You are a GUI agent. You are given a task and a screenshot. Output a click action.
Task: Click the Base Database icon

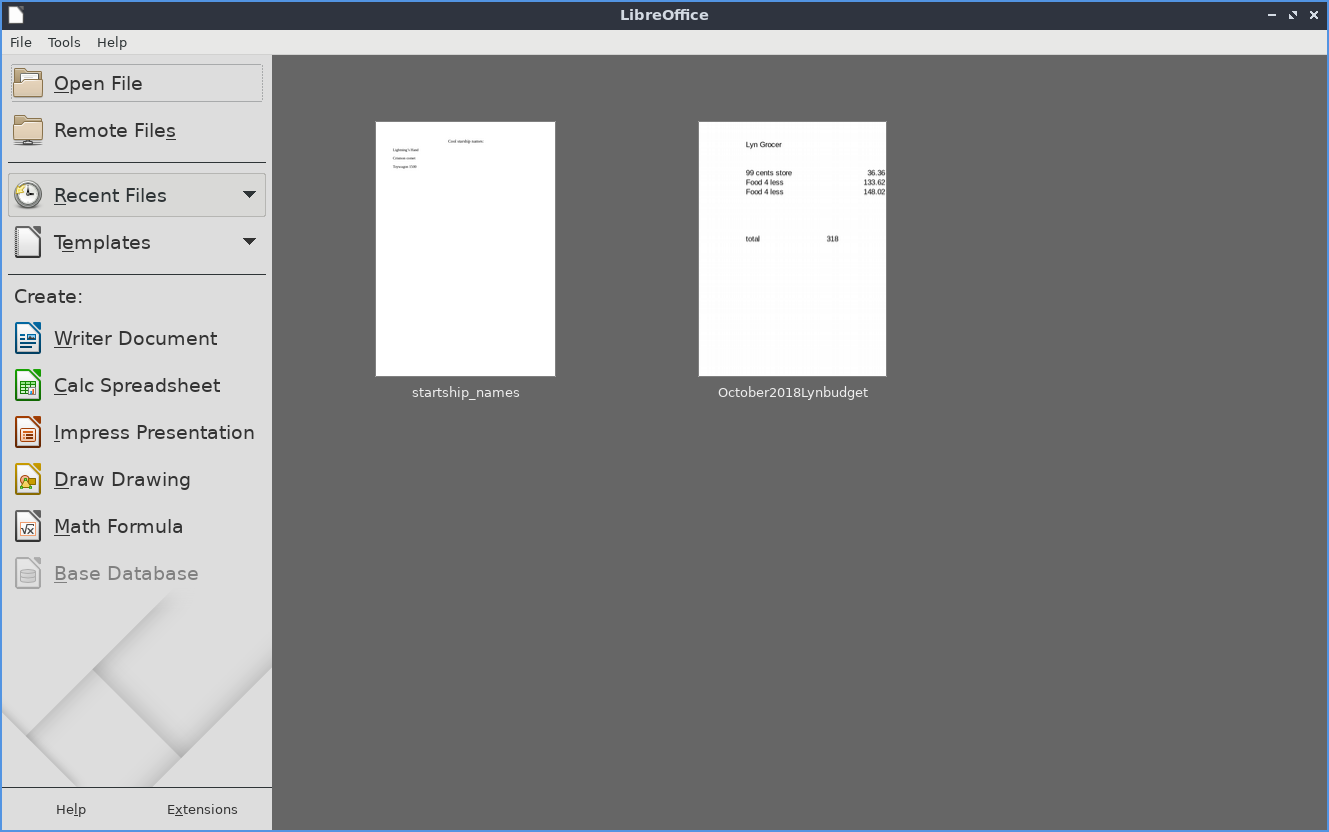pyautogui.click(x=28, y=573)
